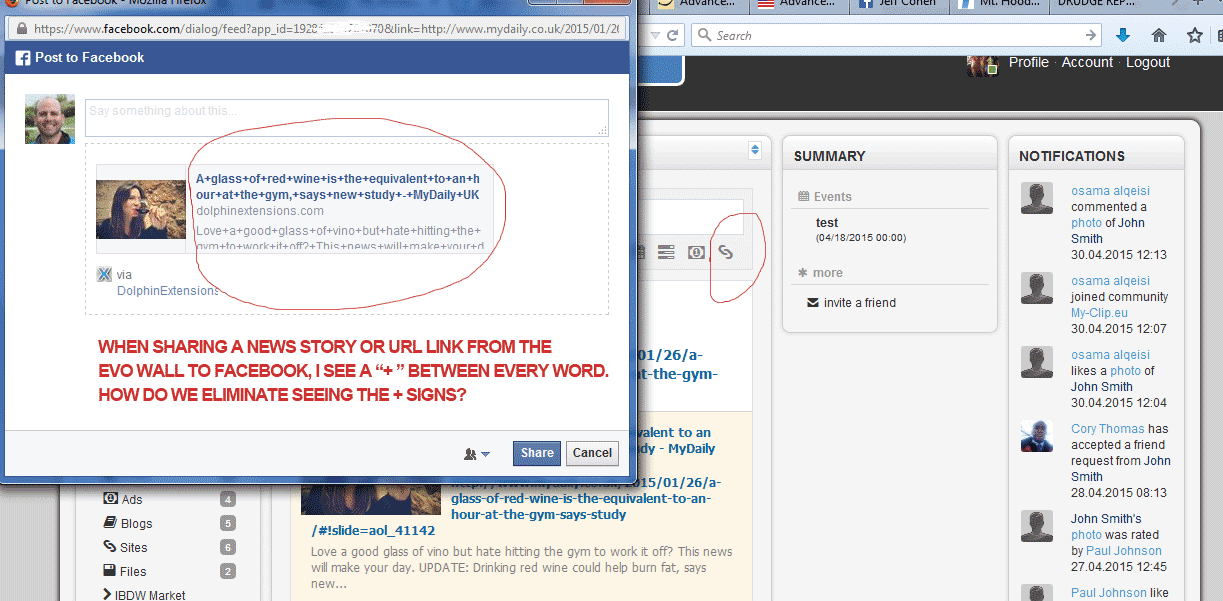Click the Share button in Facebook dialog
This screenshot has height=601, width=1223.
click(x=537, y=453)
